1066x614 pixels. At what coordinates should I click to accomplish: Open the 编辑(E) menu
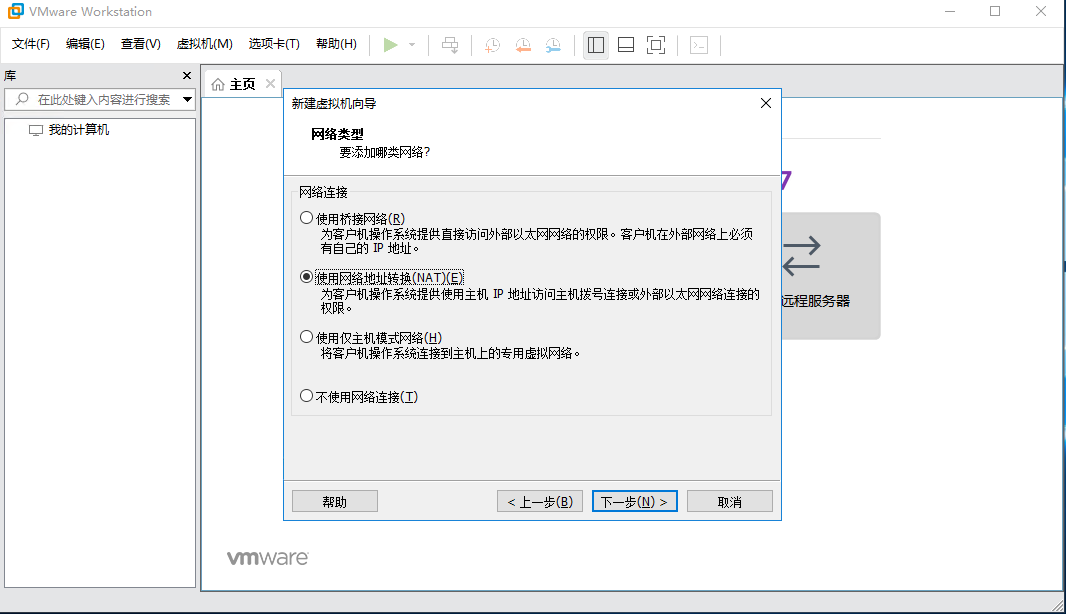85,44
